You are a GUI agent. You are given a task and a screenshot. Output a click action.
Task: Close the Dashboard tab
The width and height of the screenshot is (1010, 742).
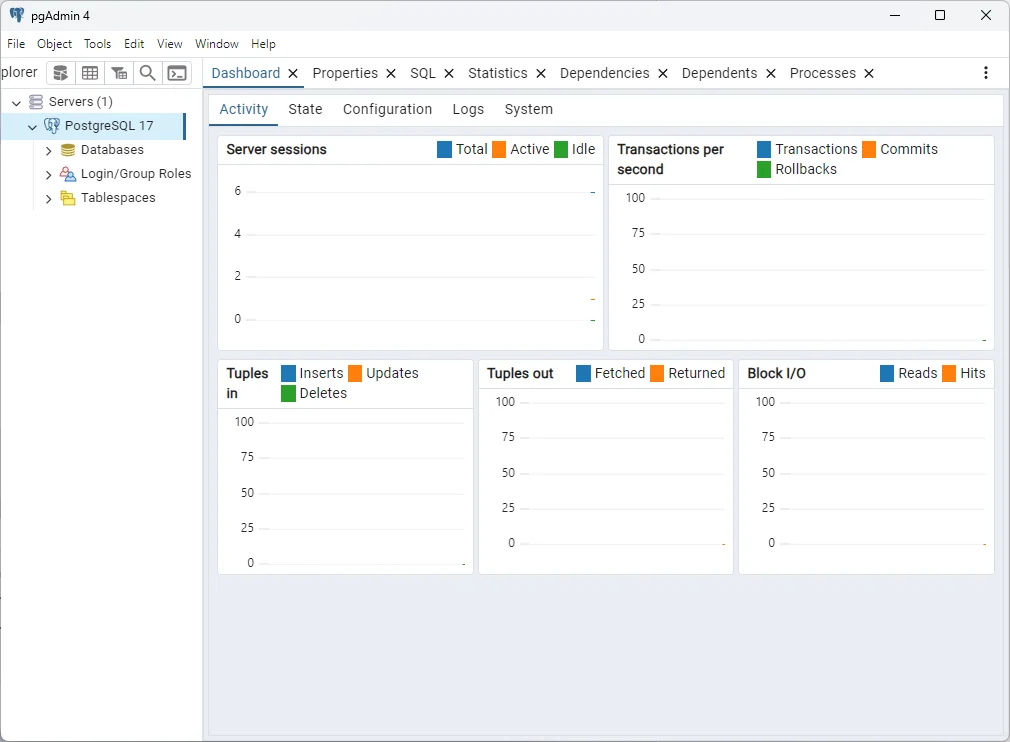point(292,73)
